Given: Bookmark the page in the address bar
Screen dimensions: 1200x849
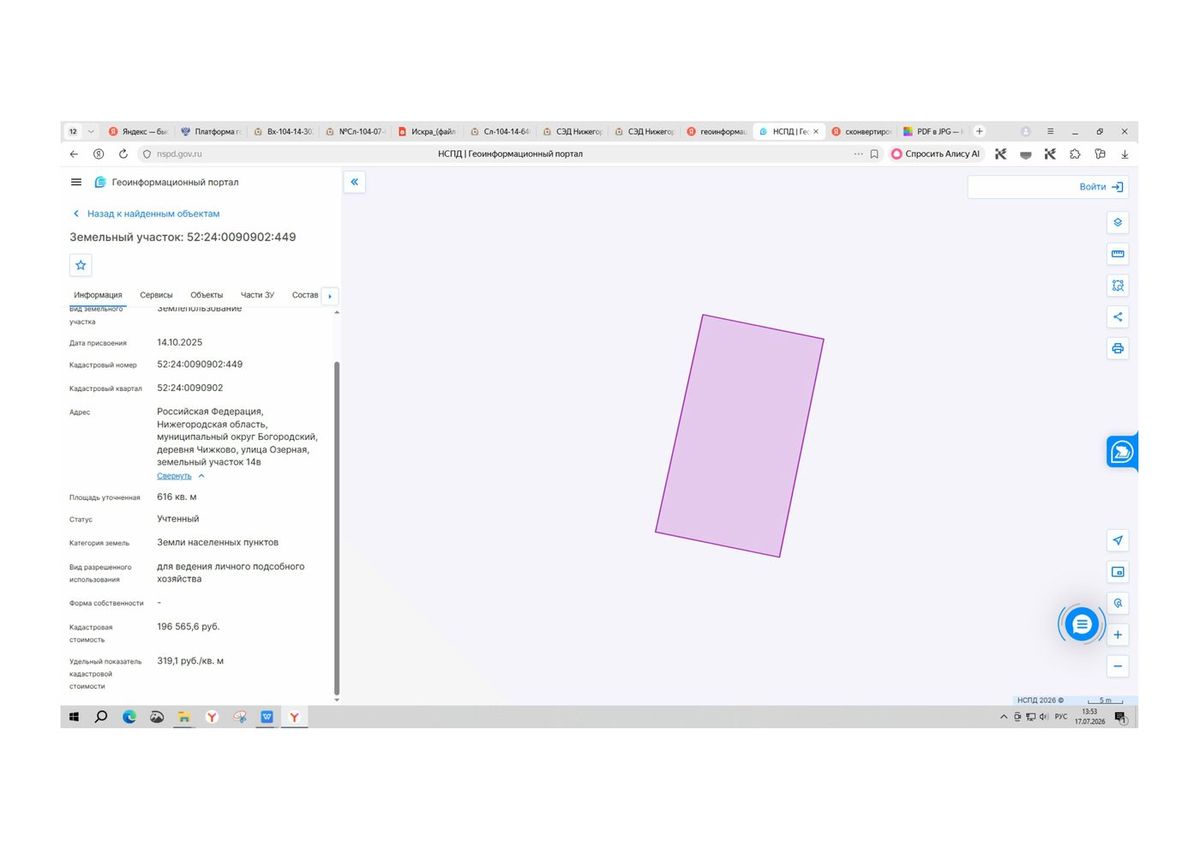Looking at the screenshot, I should (874, 154).
